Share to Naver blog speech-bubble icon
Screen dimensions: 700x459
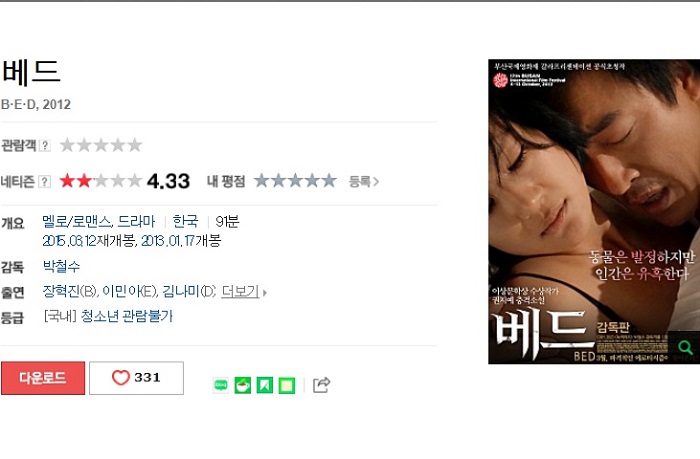click(221, 385)
